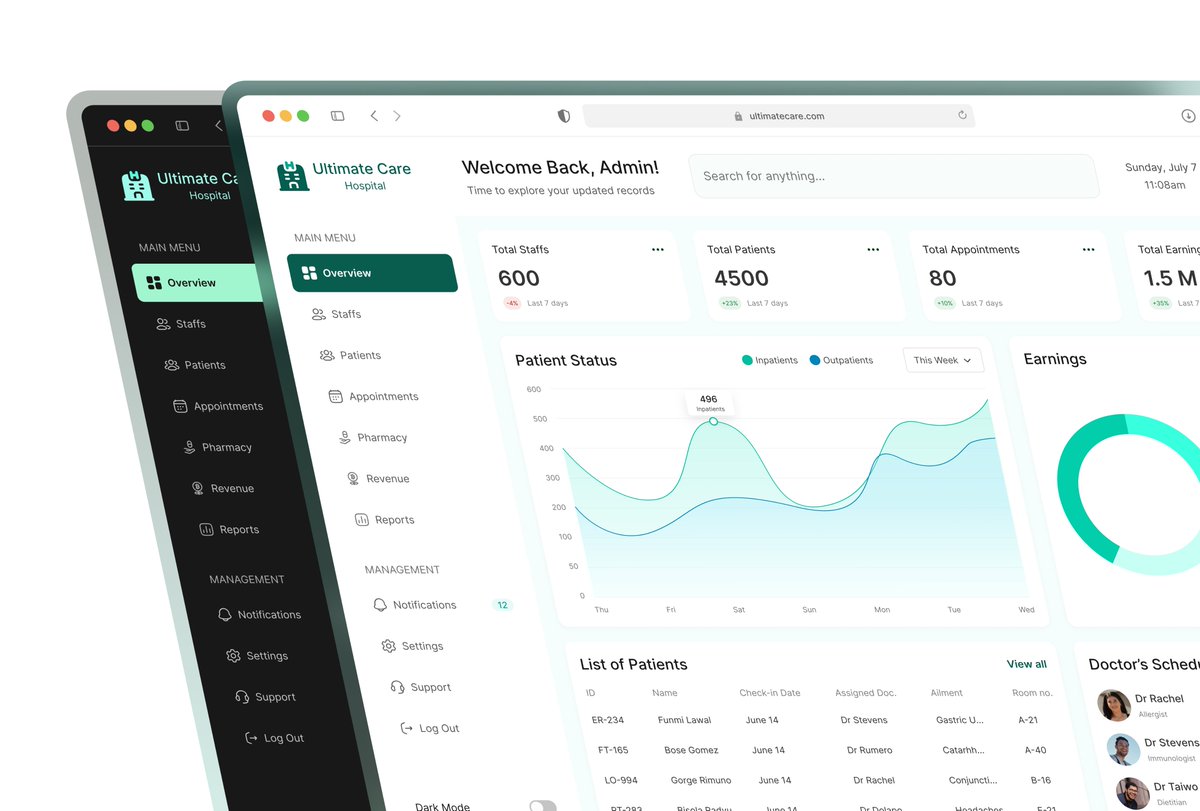The height and width of the screenshot is (811, 1200).
Task: Click Patients group icon in the dark window
Action: (172, 365)
